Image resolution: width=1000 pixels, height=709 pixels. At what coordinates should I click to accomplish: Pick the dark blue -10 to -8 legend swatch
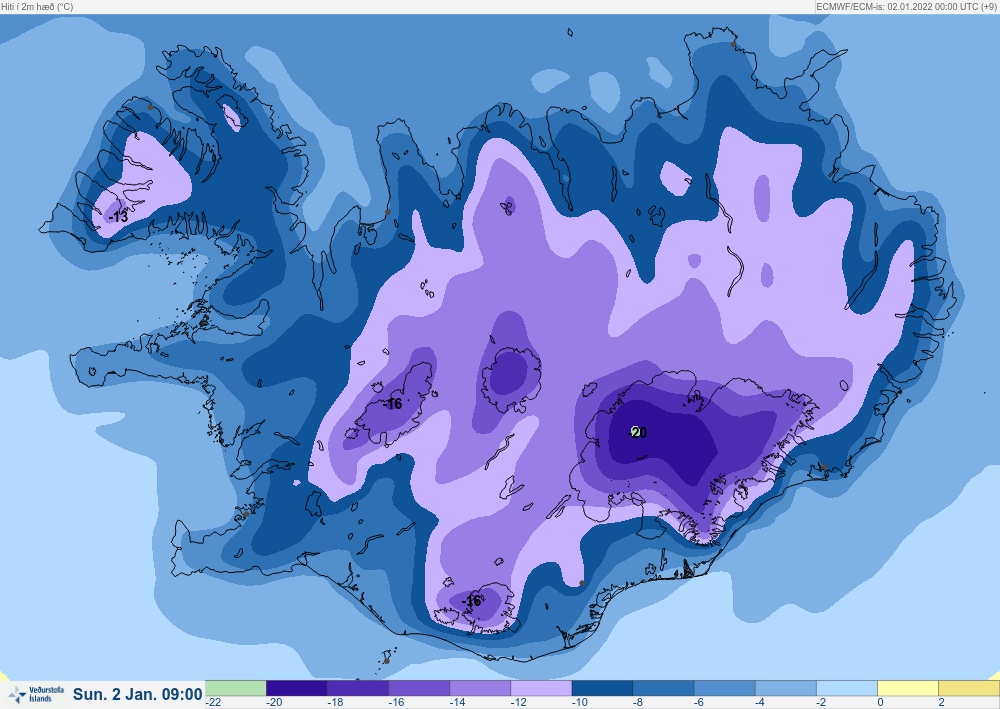tap(603, 688)
